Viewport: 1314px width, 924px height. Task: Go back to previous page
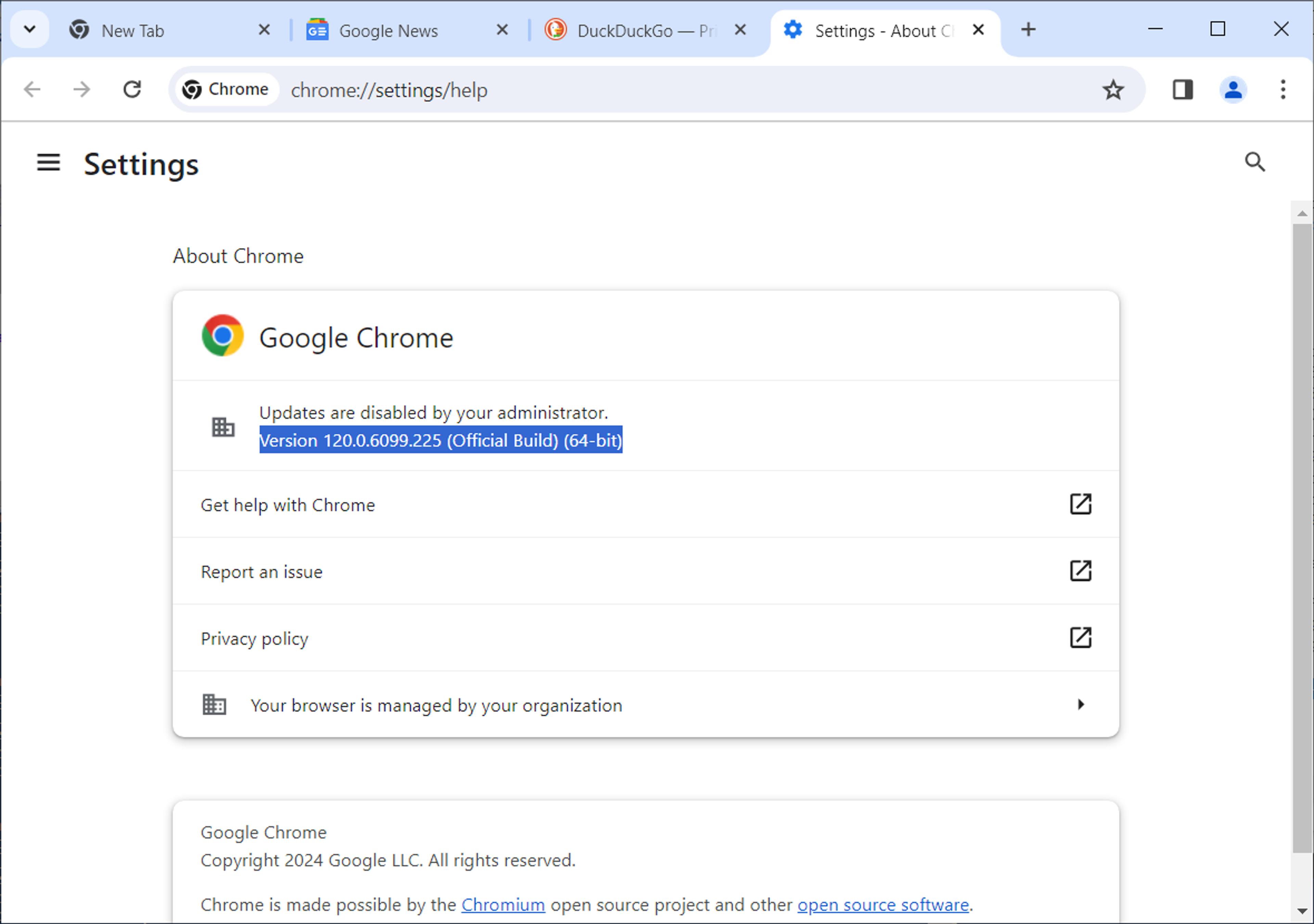32,89
